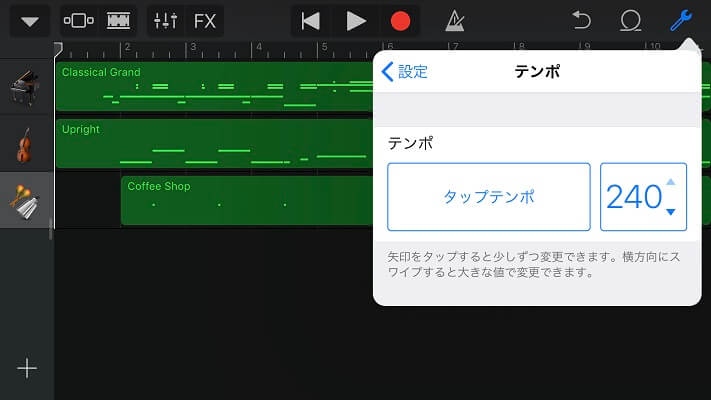Go back to 設定 menu
Image resolution: width=711 pixels, height=400 pixels.
[405, 72]
